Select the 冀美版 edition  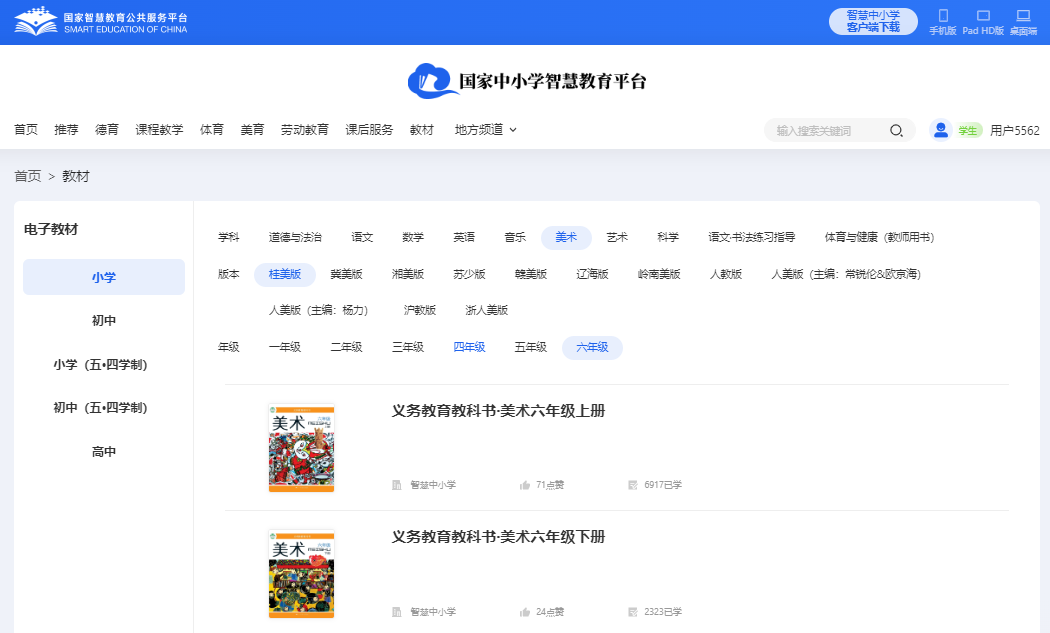(346, 274)
